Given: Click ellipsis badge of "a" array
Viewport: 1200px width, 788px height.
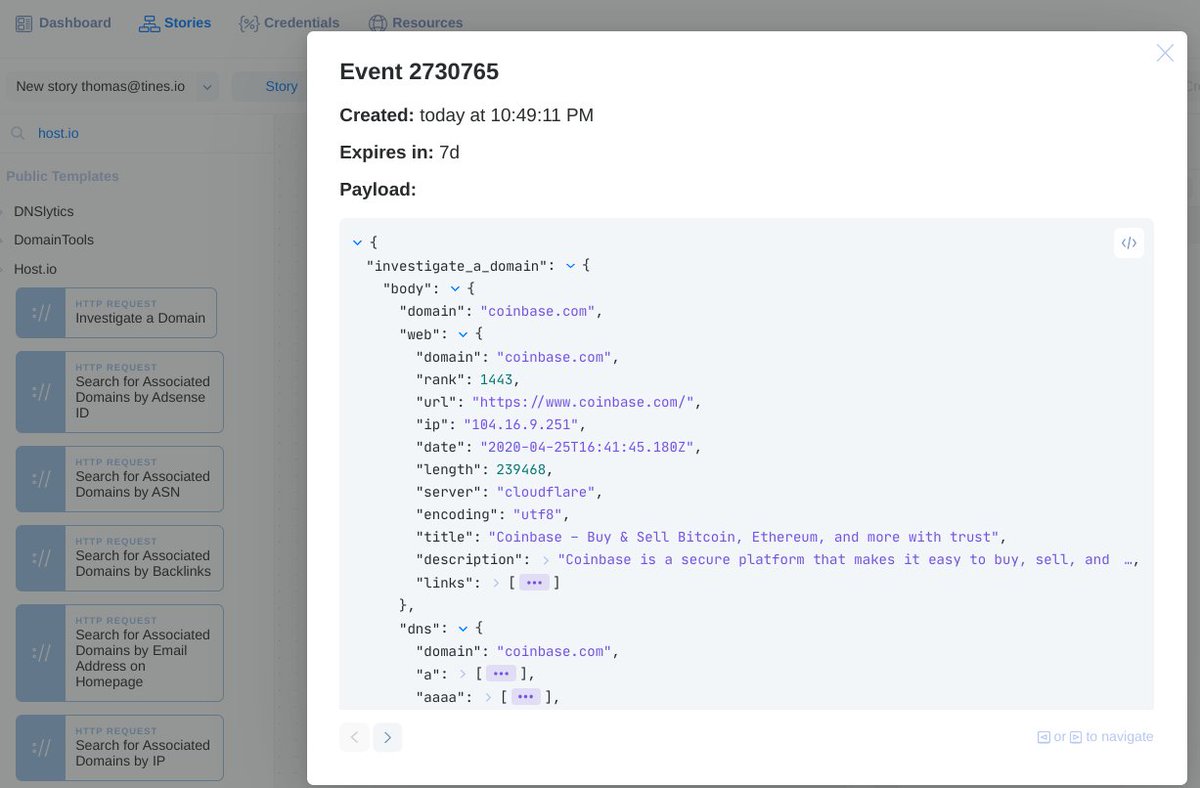Looking at the screenshot, I should click(x=500, y=674).
